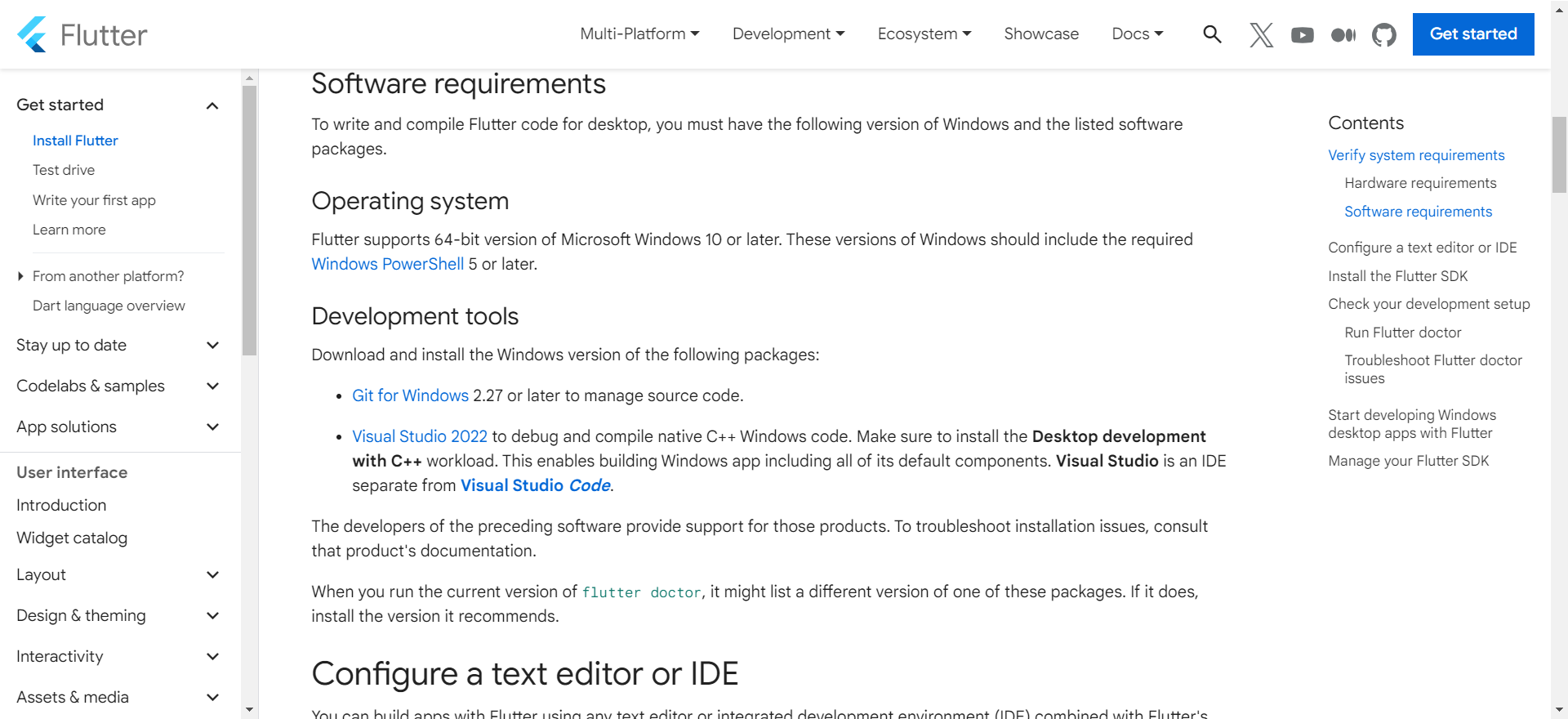
Task: Open the Ecosystem dropdown menu
Action: click(x=924, y=34)
